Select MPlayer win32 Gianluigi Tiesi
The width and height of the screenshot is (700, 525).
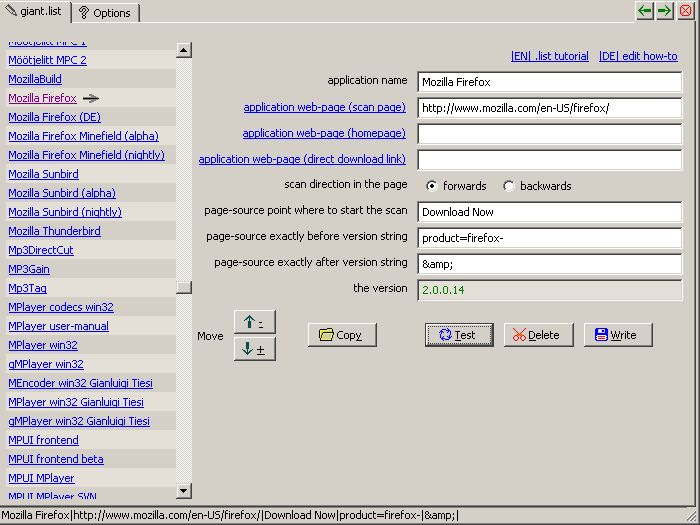tap(76, 402)
